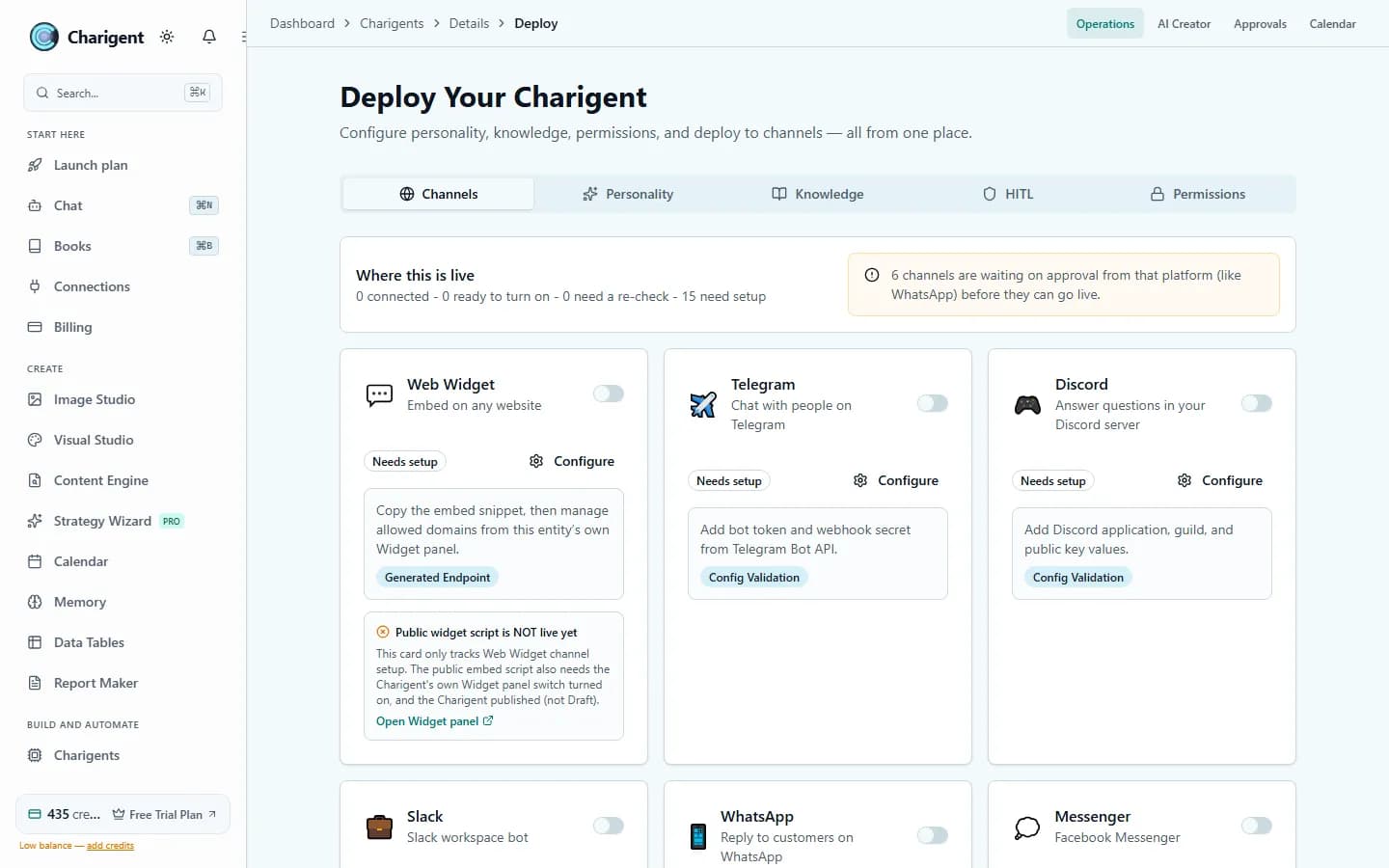Click the Data Tables grid icon
Screen dimensions: 1389x868
click(35, 642)
